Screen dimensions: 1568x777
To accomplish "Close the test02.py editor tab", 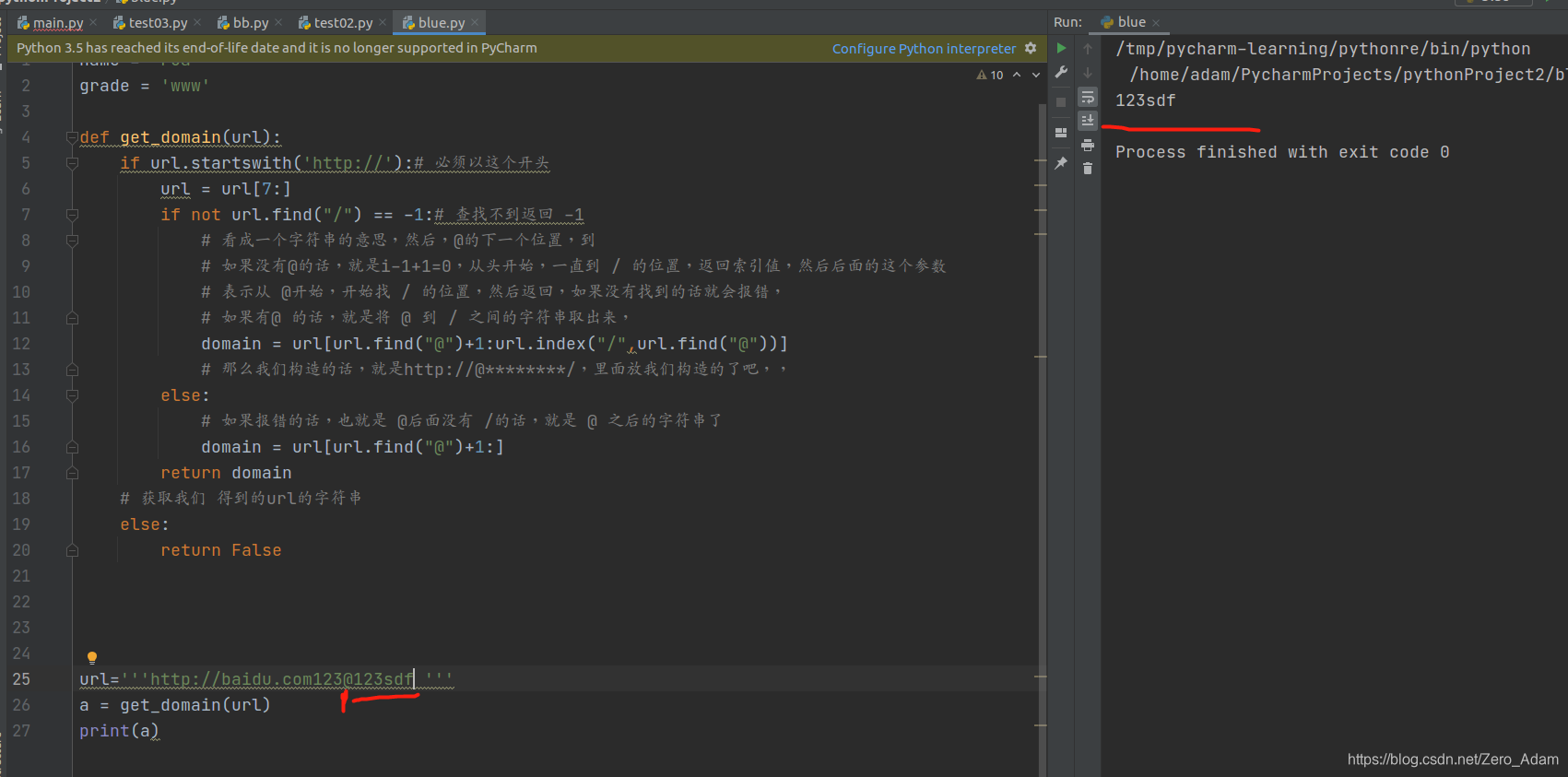I will coord(383,22).
